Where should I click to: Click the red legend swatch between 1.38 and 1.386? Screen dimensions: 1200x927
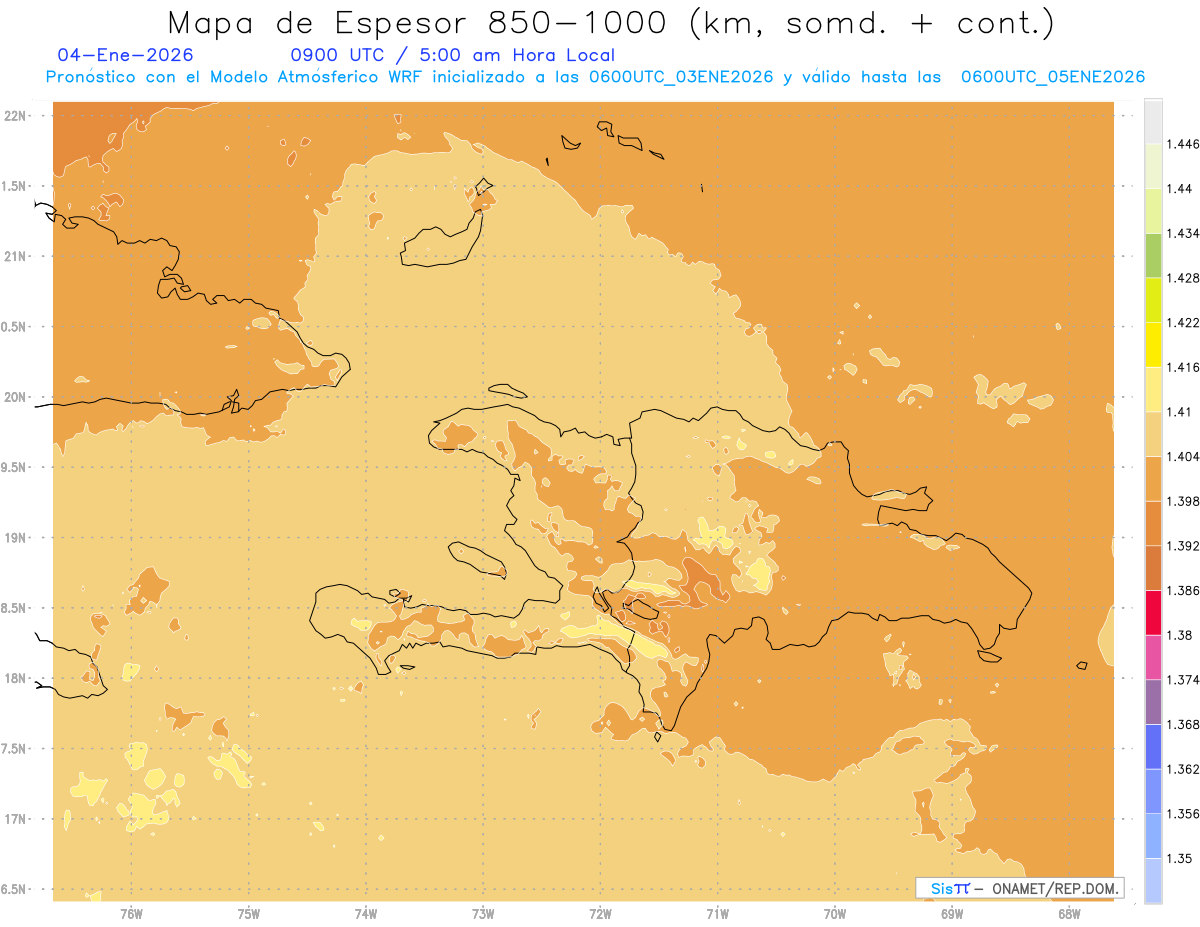coord(1153,613)
